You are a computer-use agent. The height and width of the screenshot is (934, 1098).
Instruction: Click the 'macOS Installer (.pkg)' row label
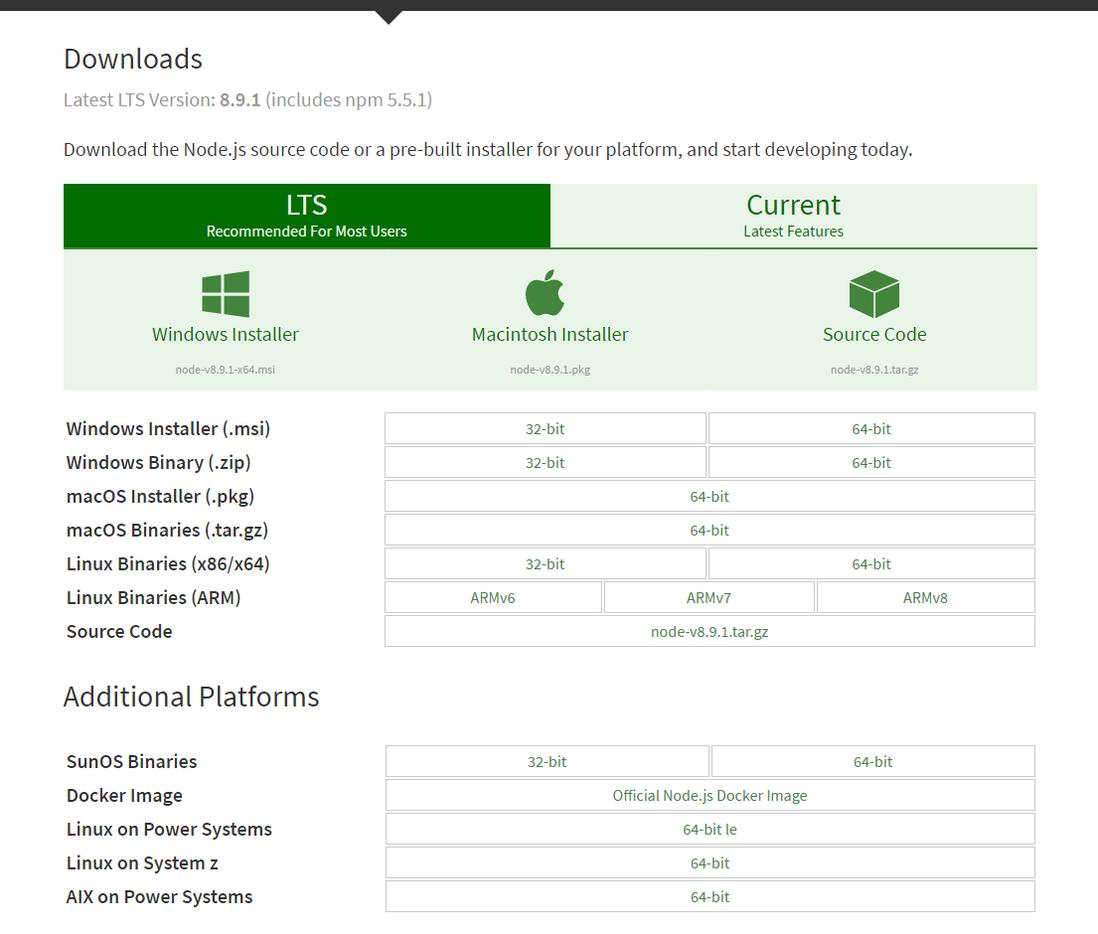tap(160, 496)
